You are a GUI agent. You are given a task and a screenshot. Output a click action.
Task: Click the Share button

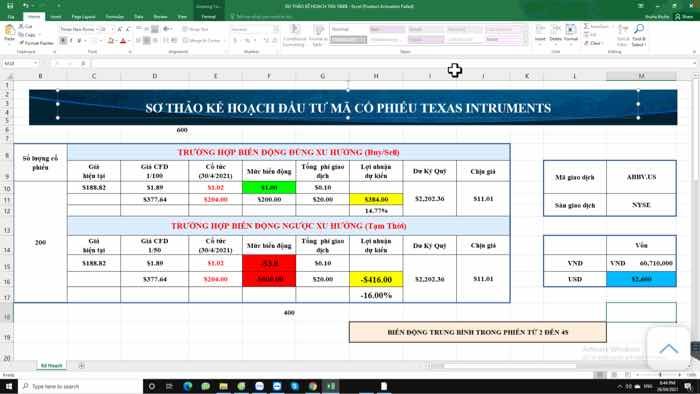click(684, 17)
